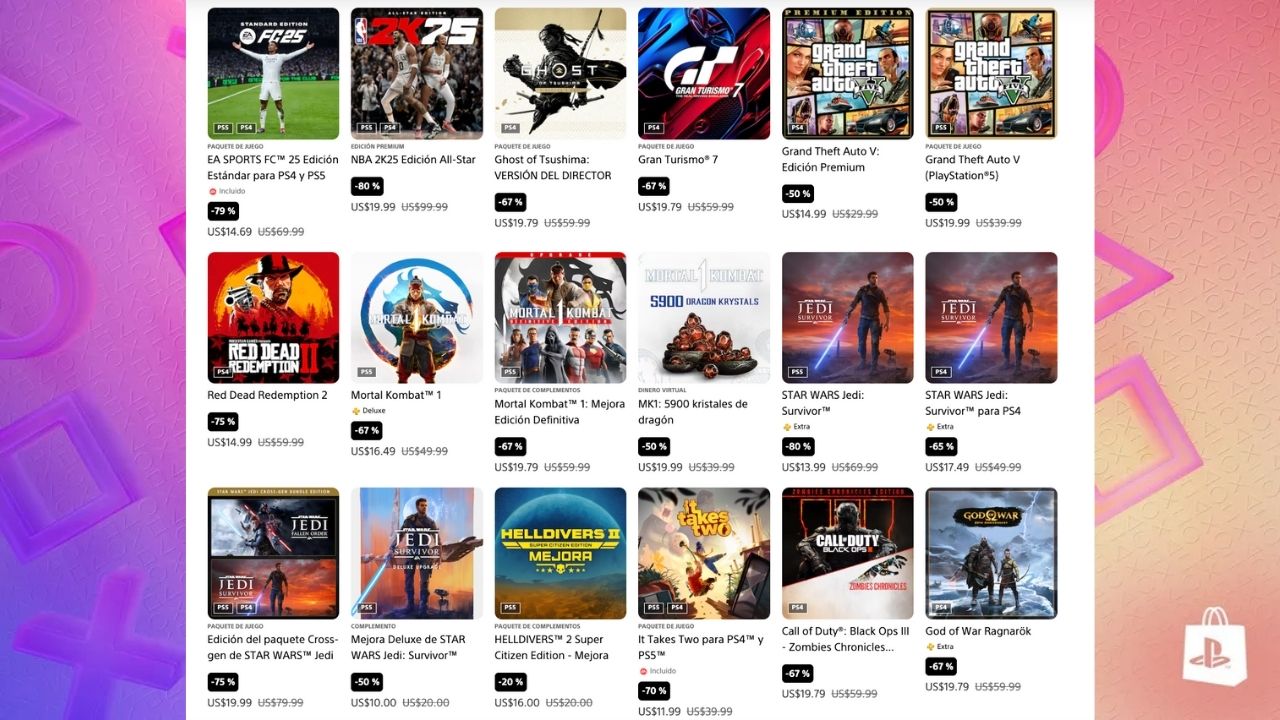The image size is (1280, 720).
Task: Select the MK1 5900 Dragon Krystals image
Action: (x=704, y=318)
